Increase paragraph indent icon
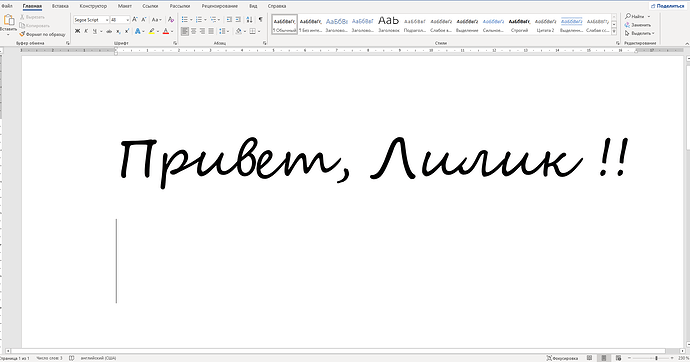This screenshot has width=690, height=362. (238, 20)
